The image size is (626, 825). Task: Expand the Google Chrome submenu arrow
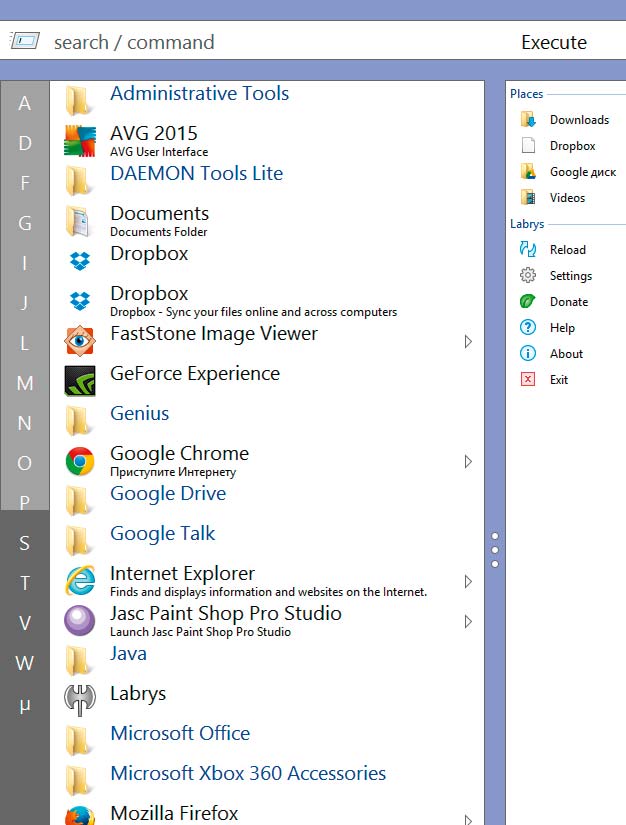[x=468, y=461]
